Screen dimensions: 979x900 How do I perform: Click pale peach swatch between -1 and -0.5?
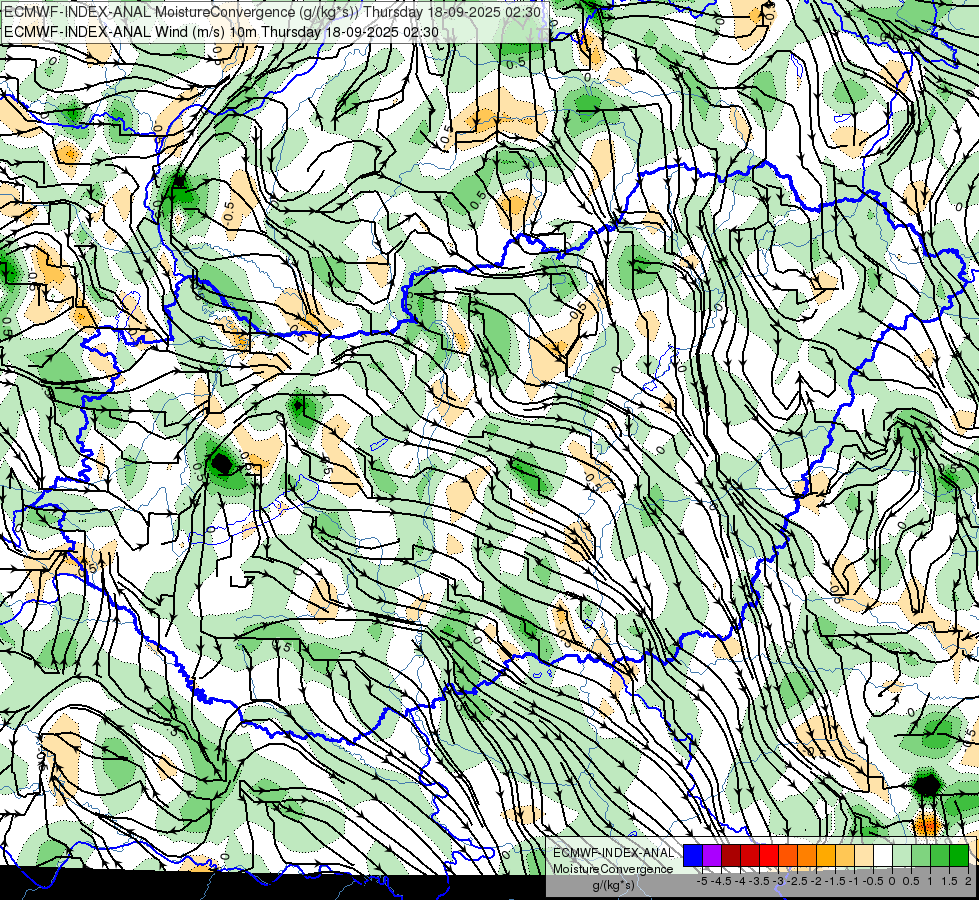(864, 856)
